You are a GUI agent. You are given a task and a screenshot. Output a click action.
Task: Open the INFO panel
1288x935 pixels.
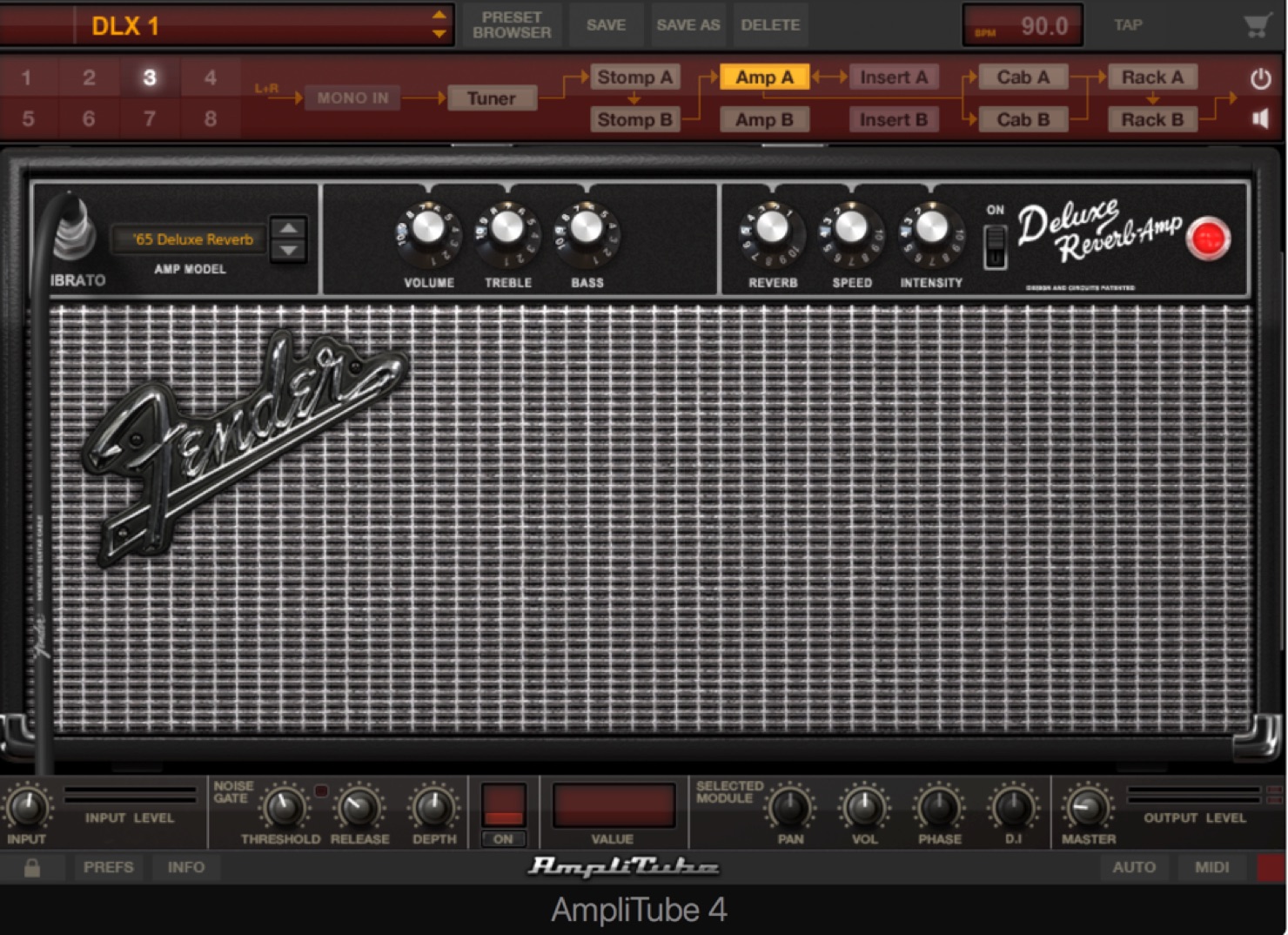186,867
